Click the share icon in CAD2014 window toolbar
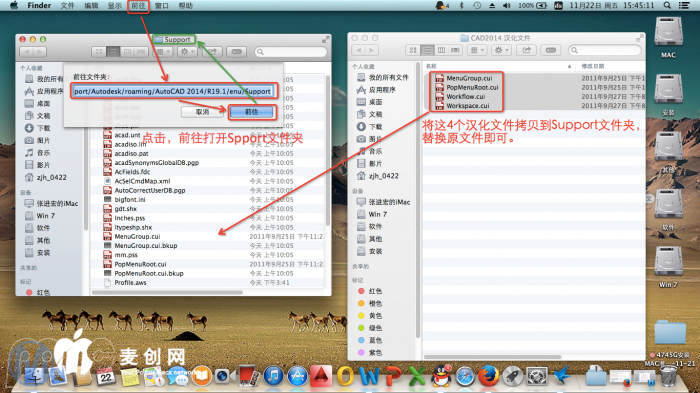Viewport: 700px width, 393px height. [x=526, y=50]
